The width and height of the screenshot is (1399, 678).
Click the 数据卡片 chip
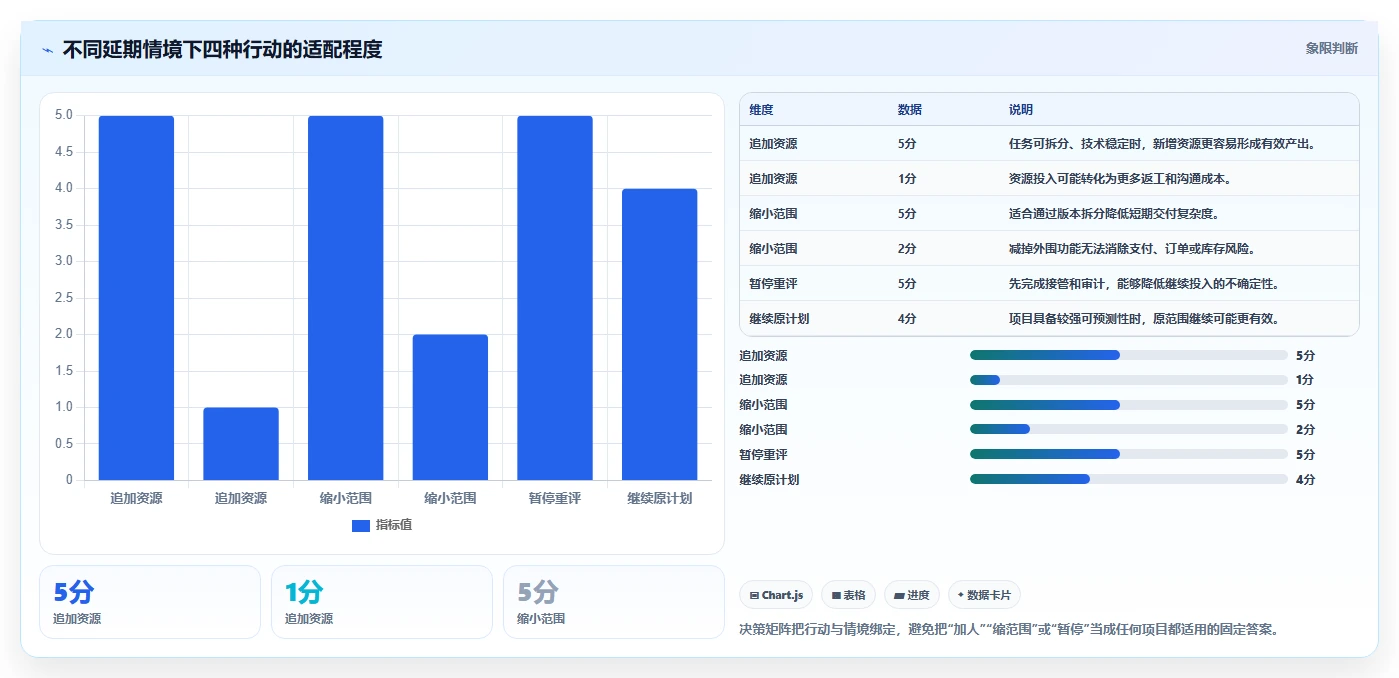(x=984, y=595)
